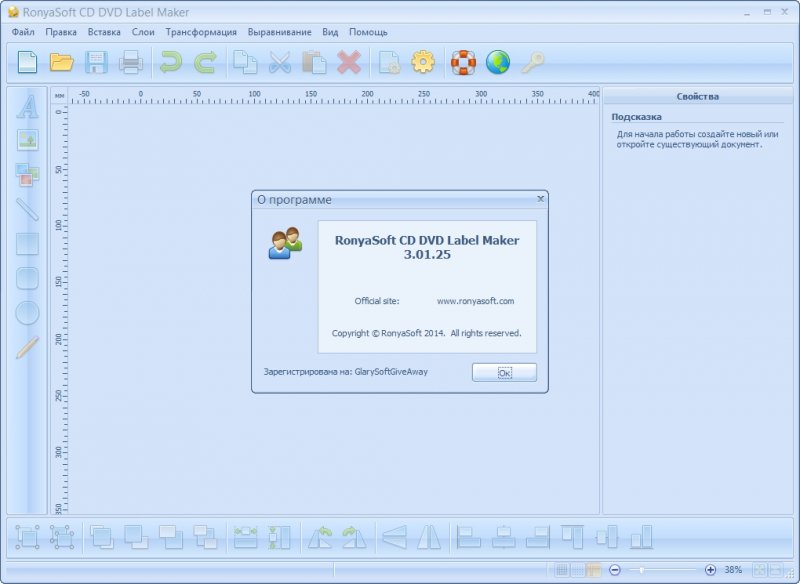
Task: Paste from clipboard using the clipboard icon
Action: point(314,63)
